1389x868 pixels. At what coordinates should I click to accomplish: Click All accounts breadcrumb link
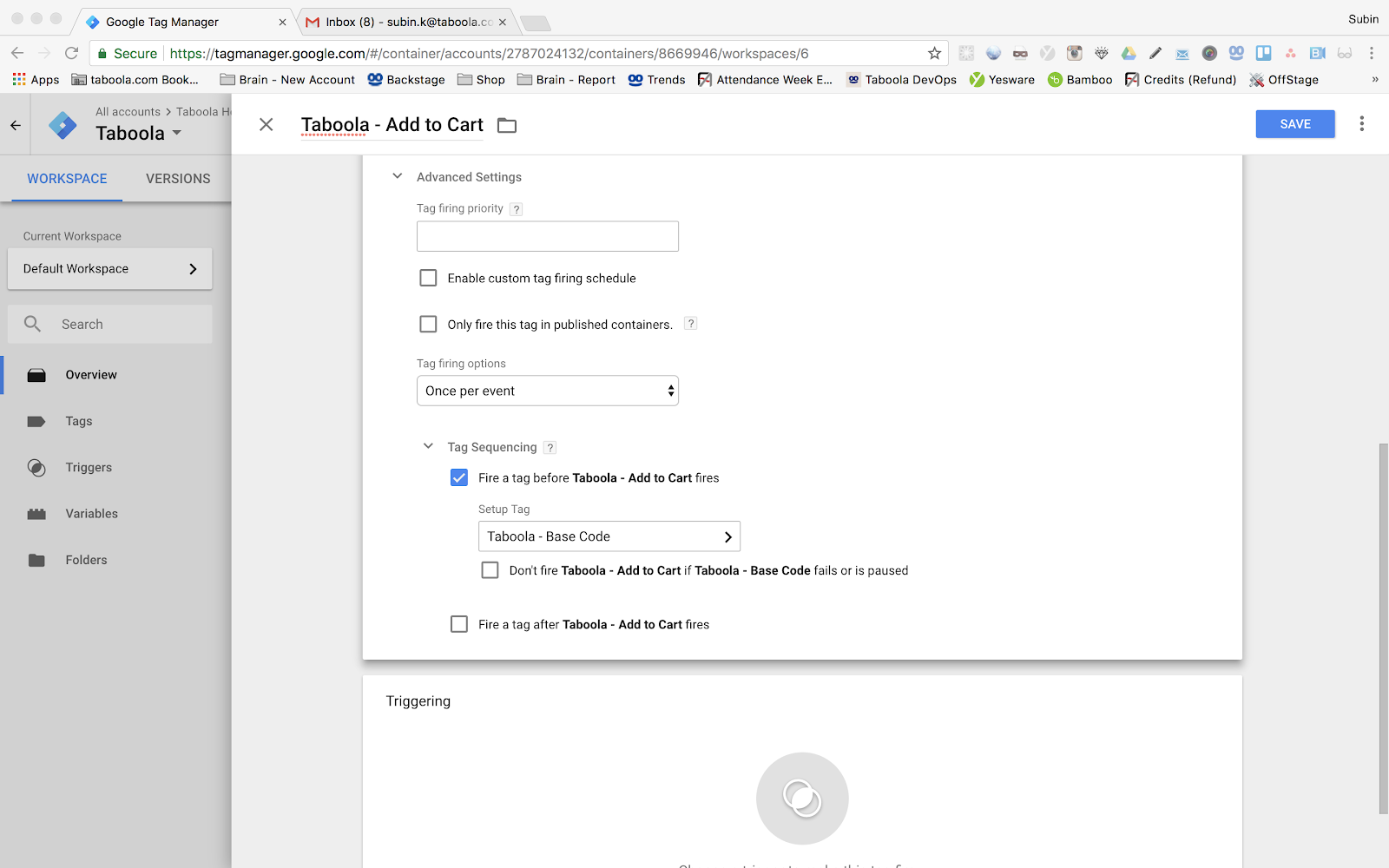click(x=128, y=112)
